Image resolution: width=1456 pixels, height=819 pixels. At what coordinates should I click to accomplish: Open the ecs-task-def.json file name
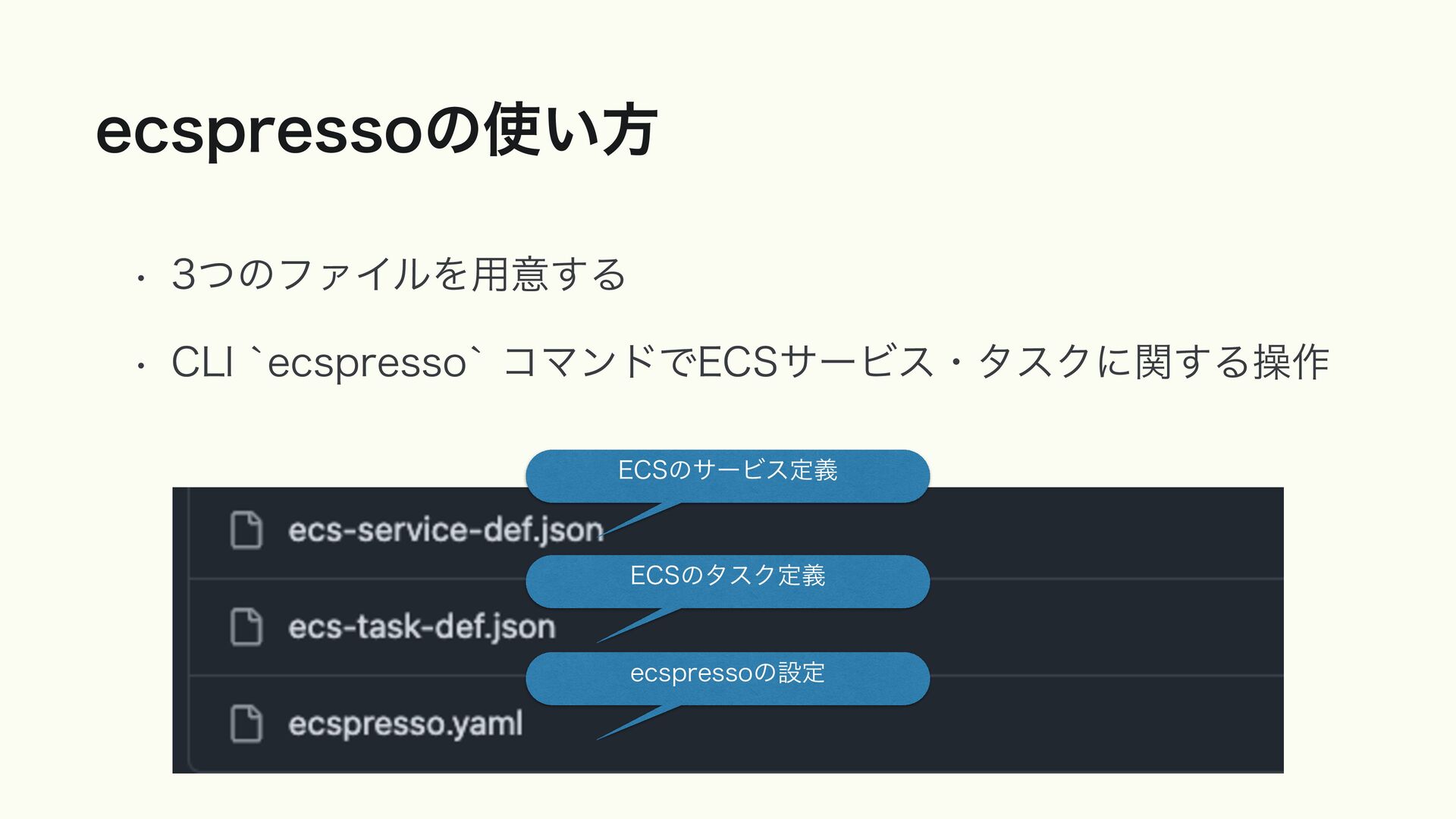[422, 627]
